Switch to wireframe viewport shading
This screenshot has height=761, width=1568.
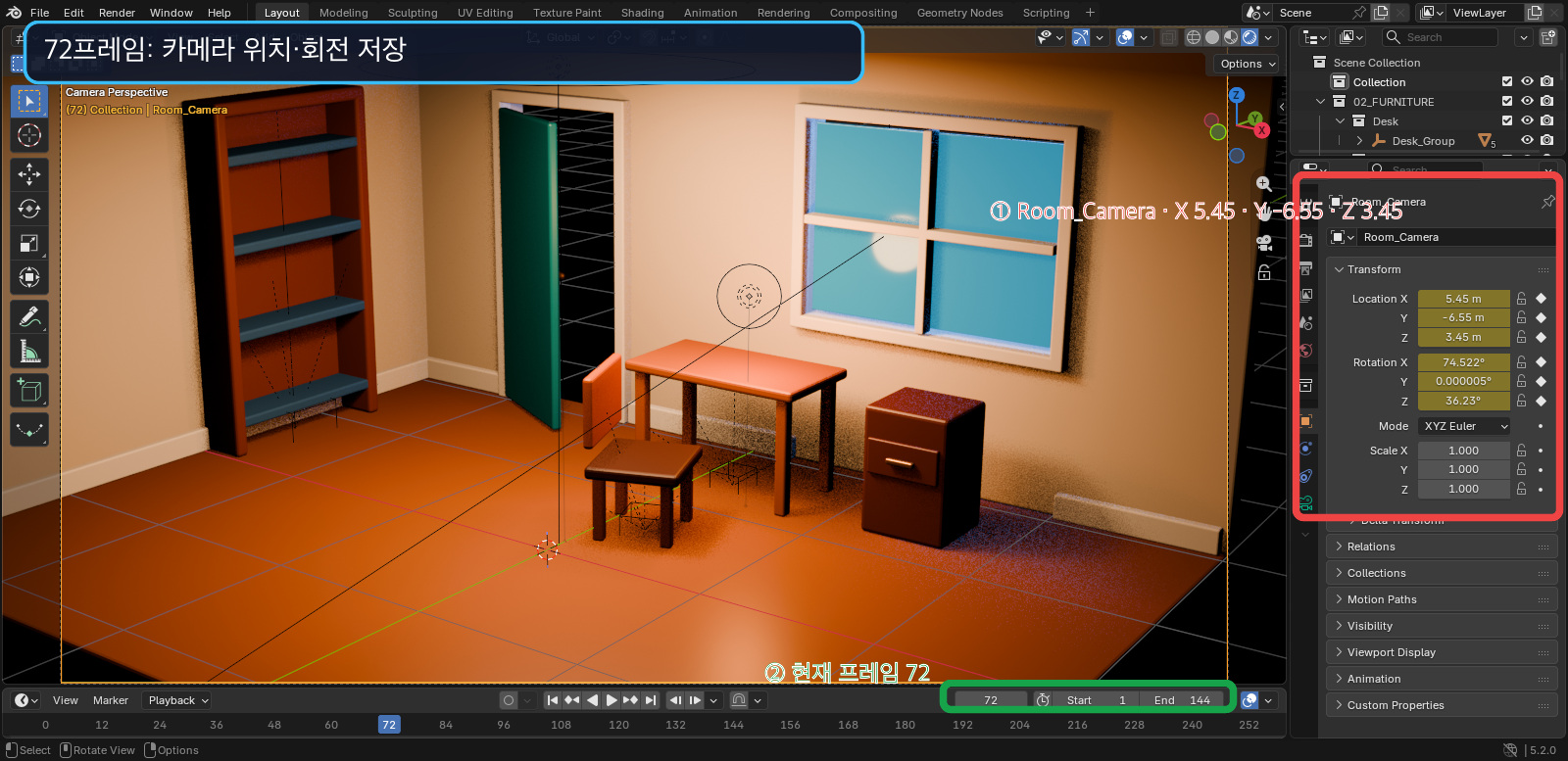pyautogui.click(x=1193, y=37)
